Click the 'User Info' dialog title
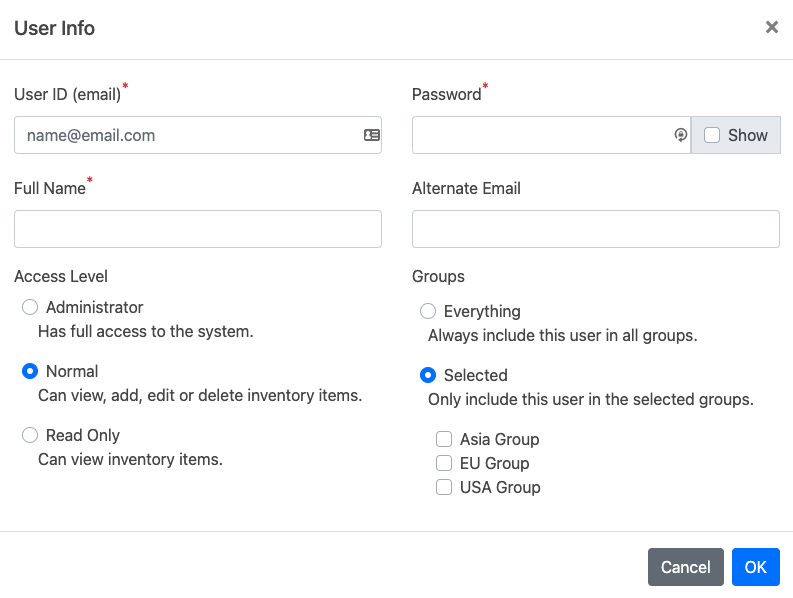 (55, 28)
